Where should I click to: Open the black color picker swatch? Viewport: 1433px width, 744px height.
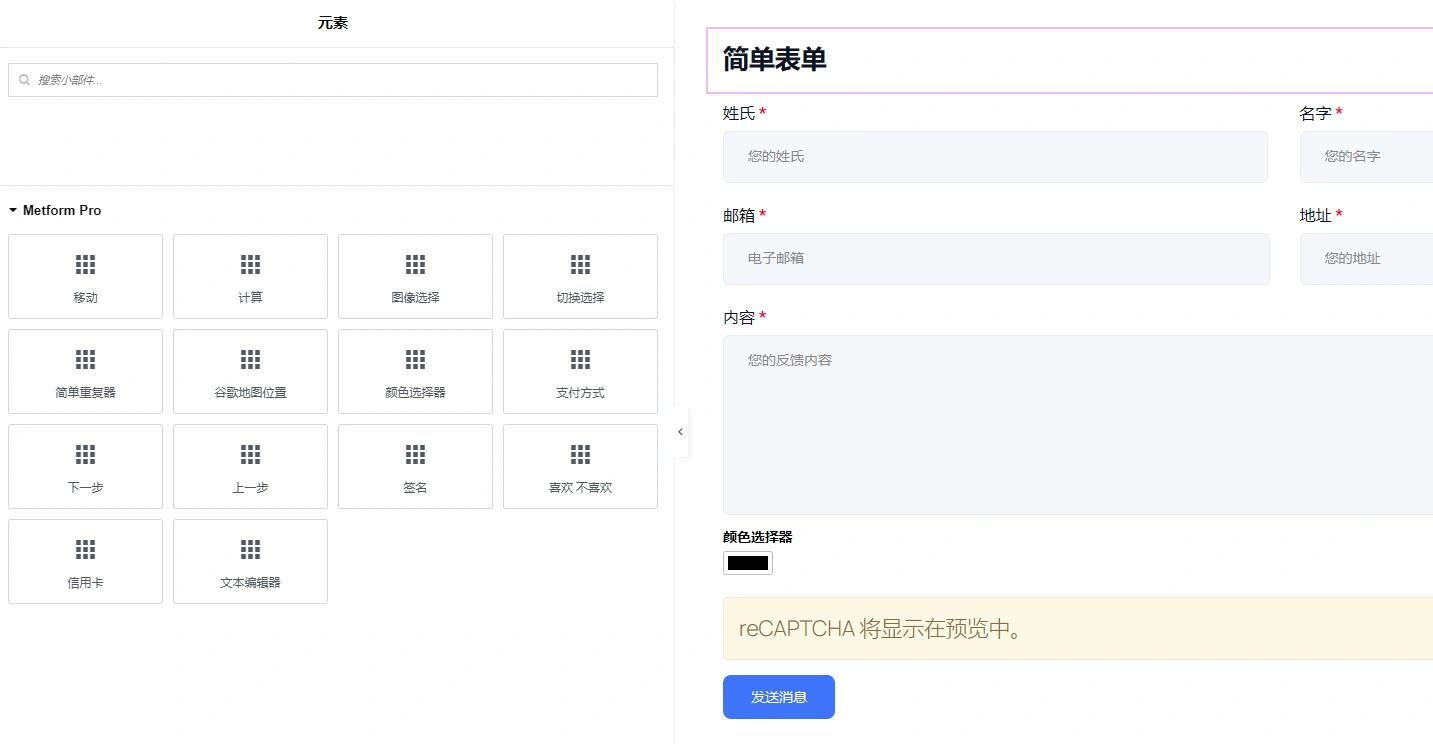[x=747, y=563]
